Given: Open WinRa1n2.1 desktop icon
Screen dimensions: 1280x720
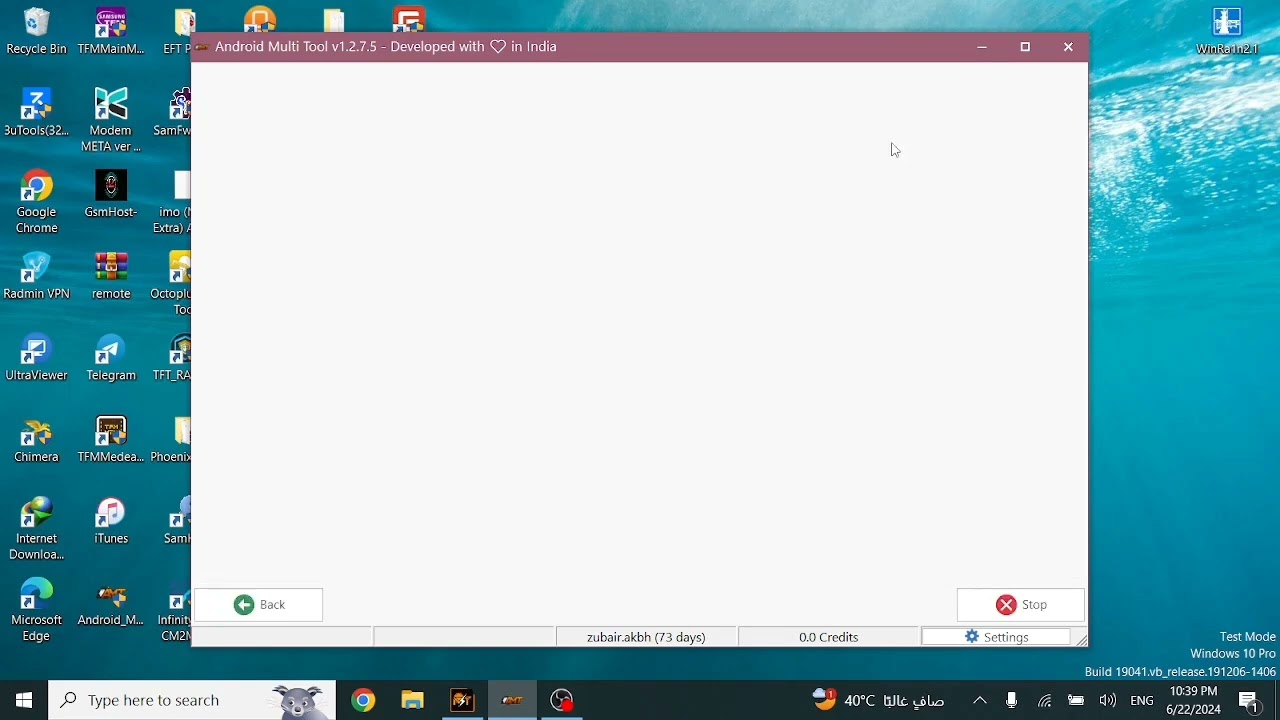Looking at the screenshot, I should [x=1226, y=21].
